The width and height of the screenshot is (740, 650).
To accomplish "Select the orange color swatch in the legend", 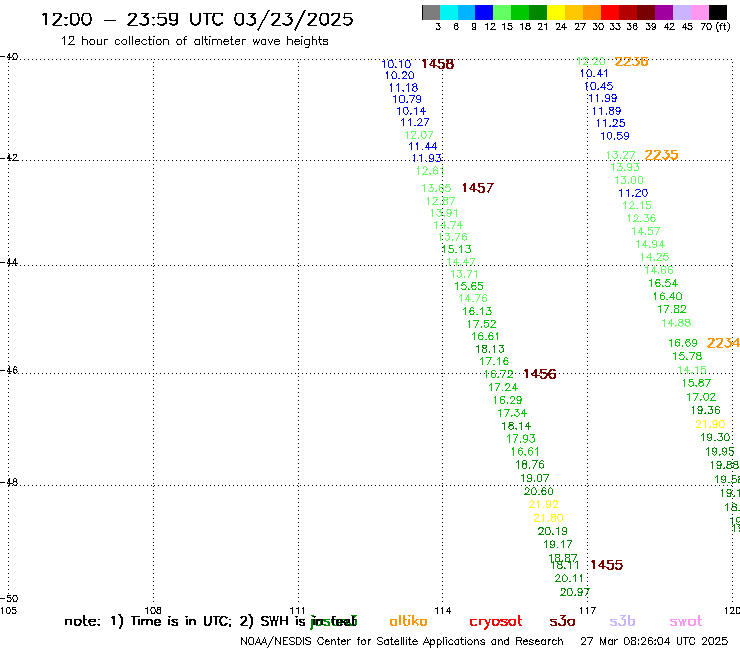I will (x=592, y=13).
